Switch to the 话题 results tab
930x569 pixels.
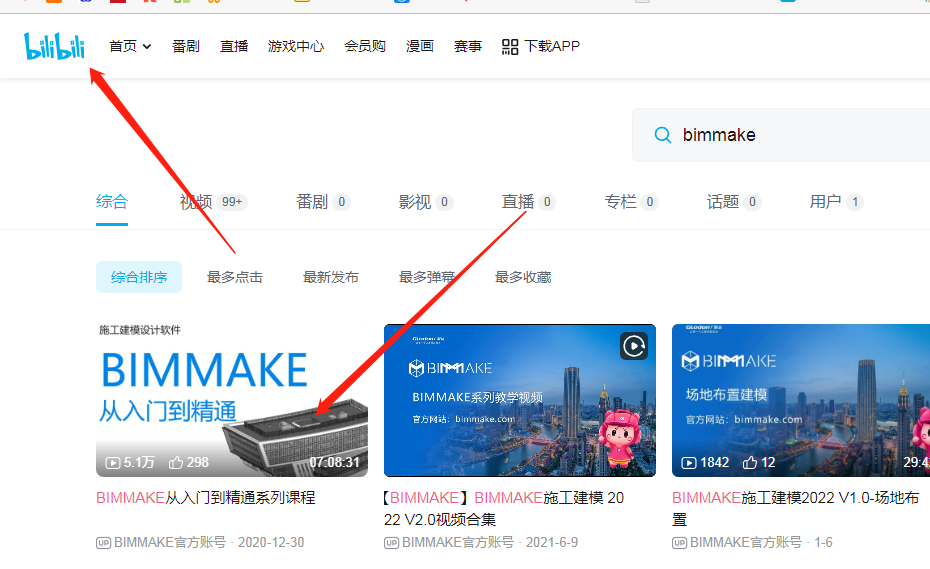[x=734, y=202]
